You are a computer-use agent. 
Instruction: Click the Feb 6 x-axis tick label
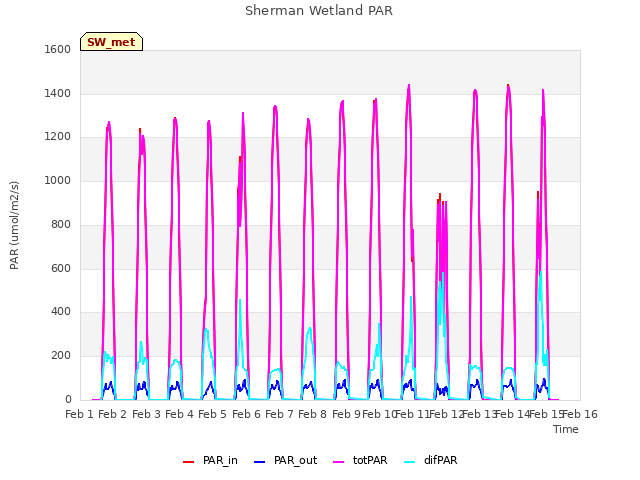click(x=246, y=414)
